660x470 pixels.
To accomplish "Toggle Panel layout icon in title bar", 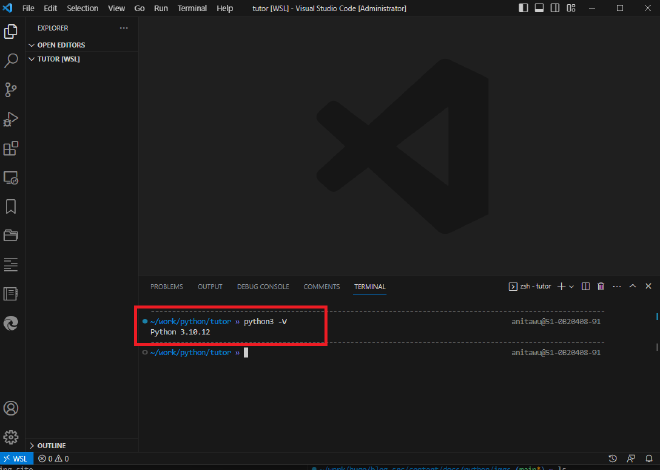I will tap(539, 8).
